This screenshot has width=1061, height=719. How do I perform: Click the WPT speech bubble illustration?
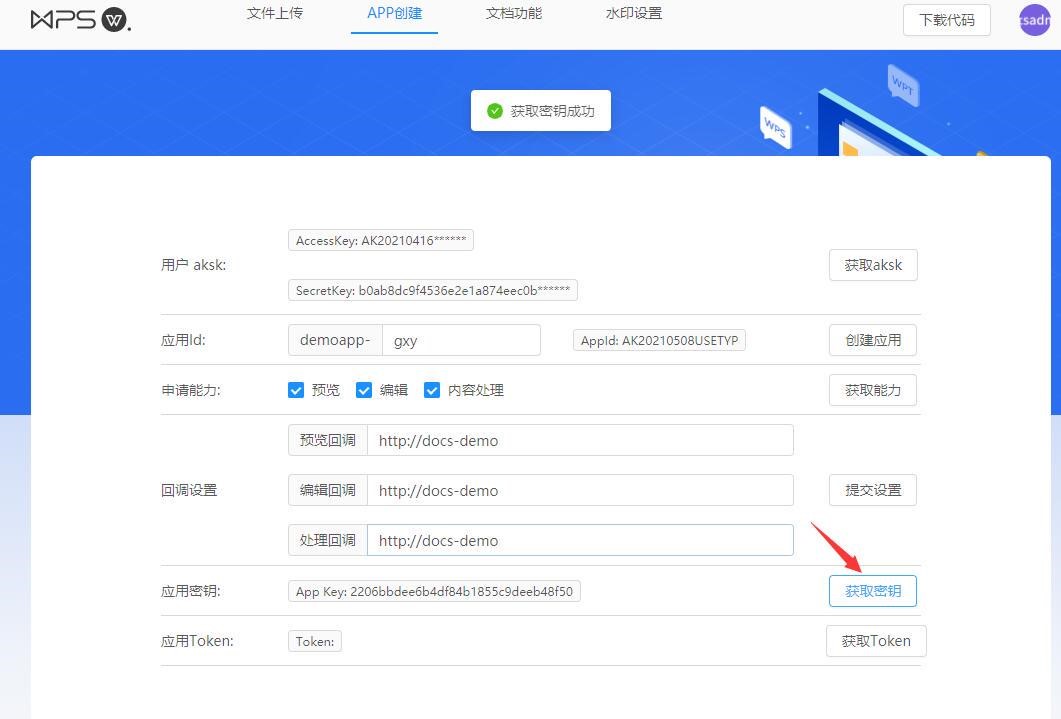(x=903, y=85)
